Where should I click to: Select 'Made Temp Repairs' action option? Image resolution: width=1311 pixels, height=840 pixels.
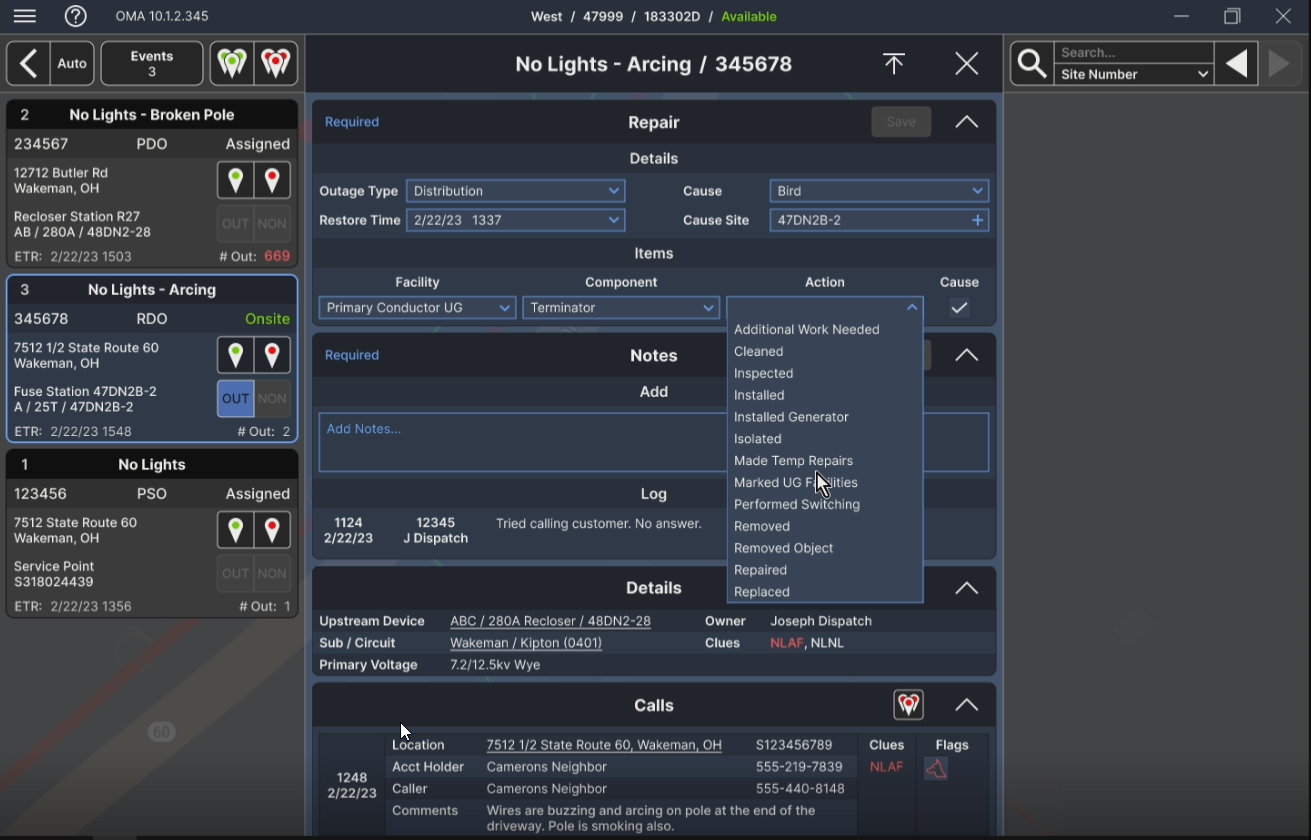[x=793, y=461]
